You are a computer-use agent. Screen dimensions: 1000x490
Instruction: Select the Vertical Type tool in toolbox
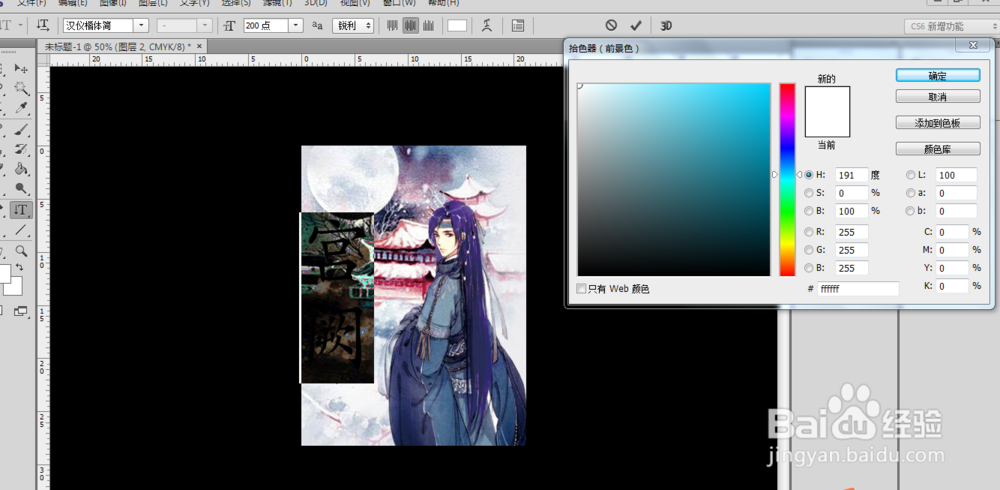(21, 209)
